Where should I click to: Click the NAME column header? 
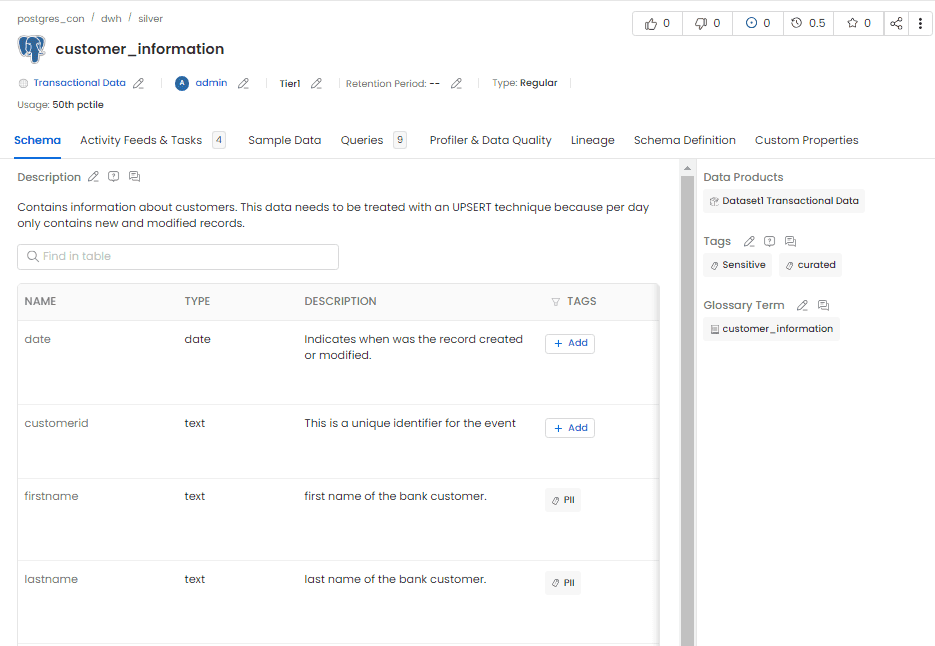[x=40, y=301]
